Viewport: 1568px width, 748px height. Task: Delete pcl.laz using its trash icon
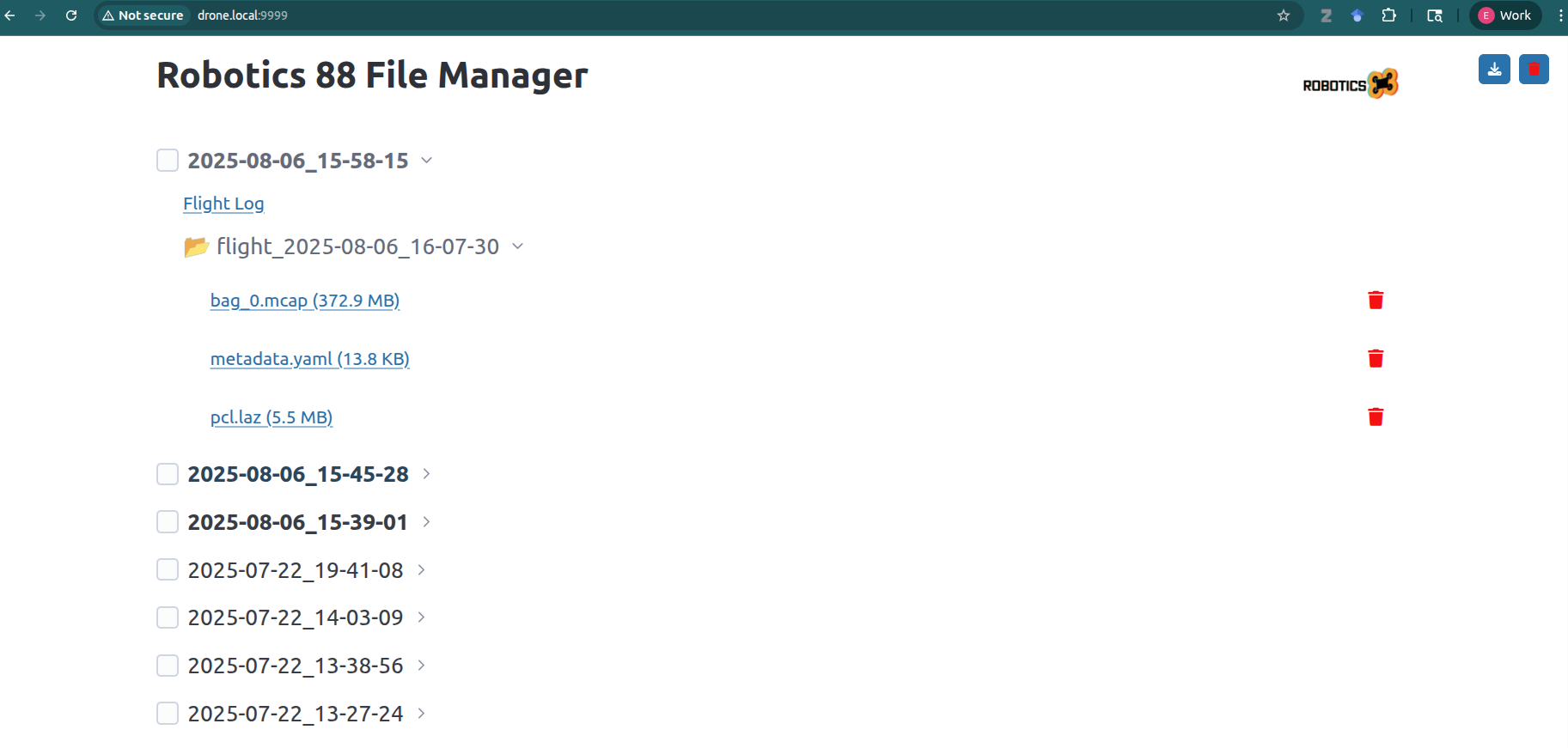tap(1376, 417)
